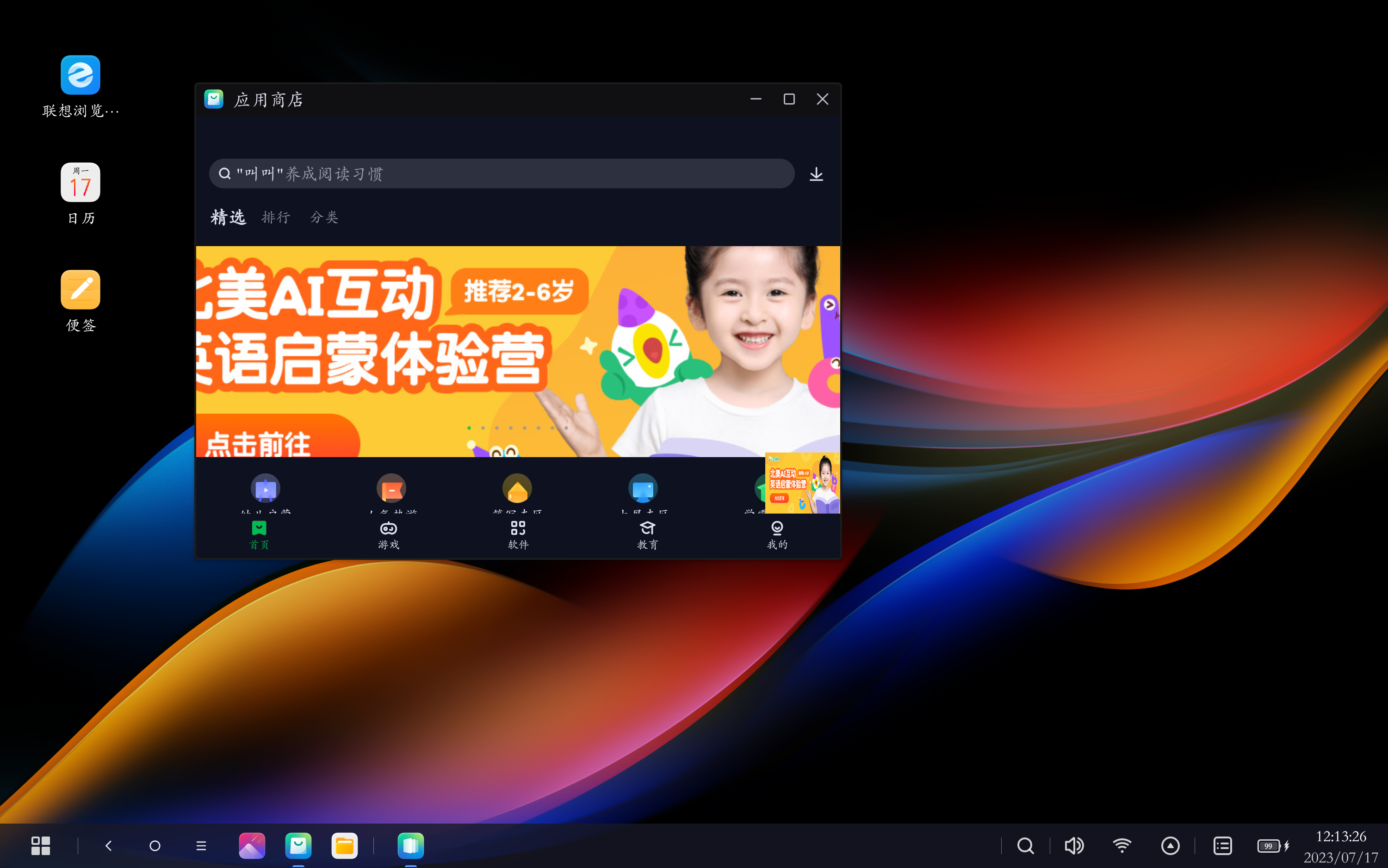Click the taskbar recent apps menu icon
The image size is (1388, 868).
[201, 846]
